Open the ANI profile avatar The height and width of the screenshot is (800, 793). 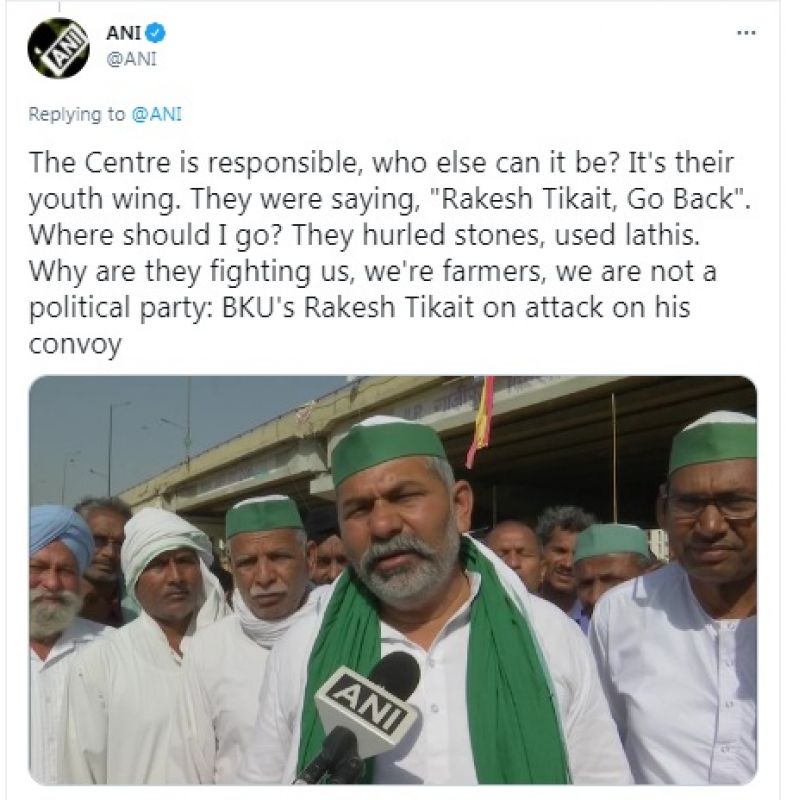[58, 47]
